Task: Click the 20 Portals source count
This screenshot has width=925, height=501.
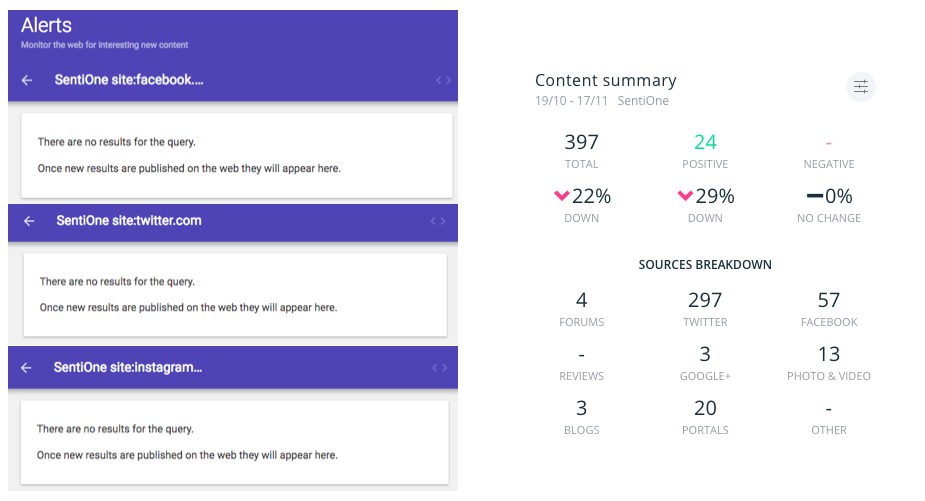Action: 705,408
